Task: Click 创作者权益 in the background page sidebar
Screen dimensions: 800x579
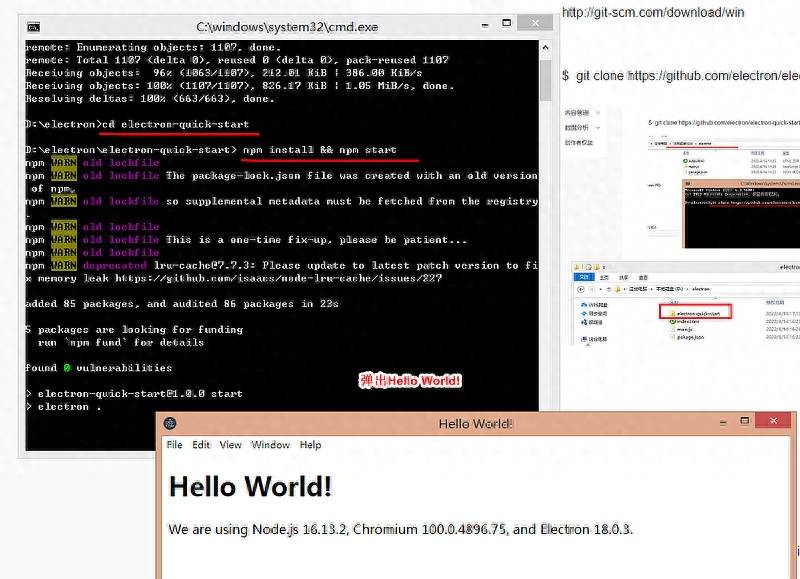Action: (579, 142)
